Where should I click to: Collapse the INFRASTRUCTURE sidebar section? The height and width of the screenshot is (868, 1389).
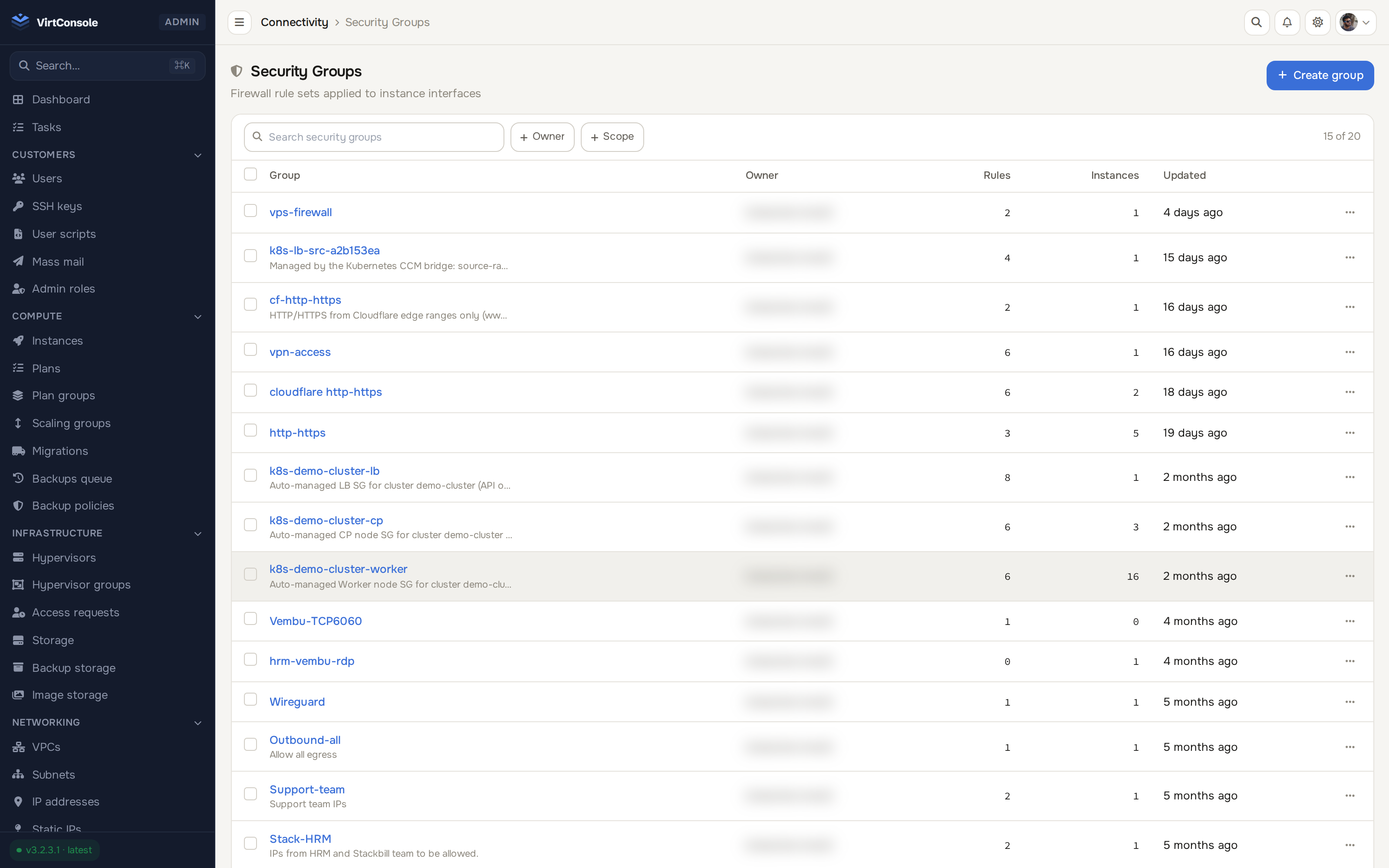click(x=197, y=533)
